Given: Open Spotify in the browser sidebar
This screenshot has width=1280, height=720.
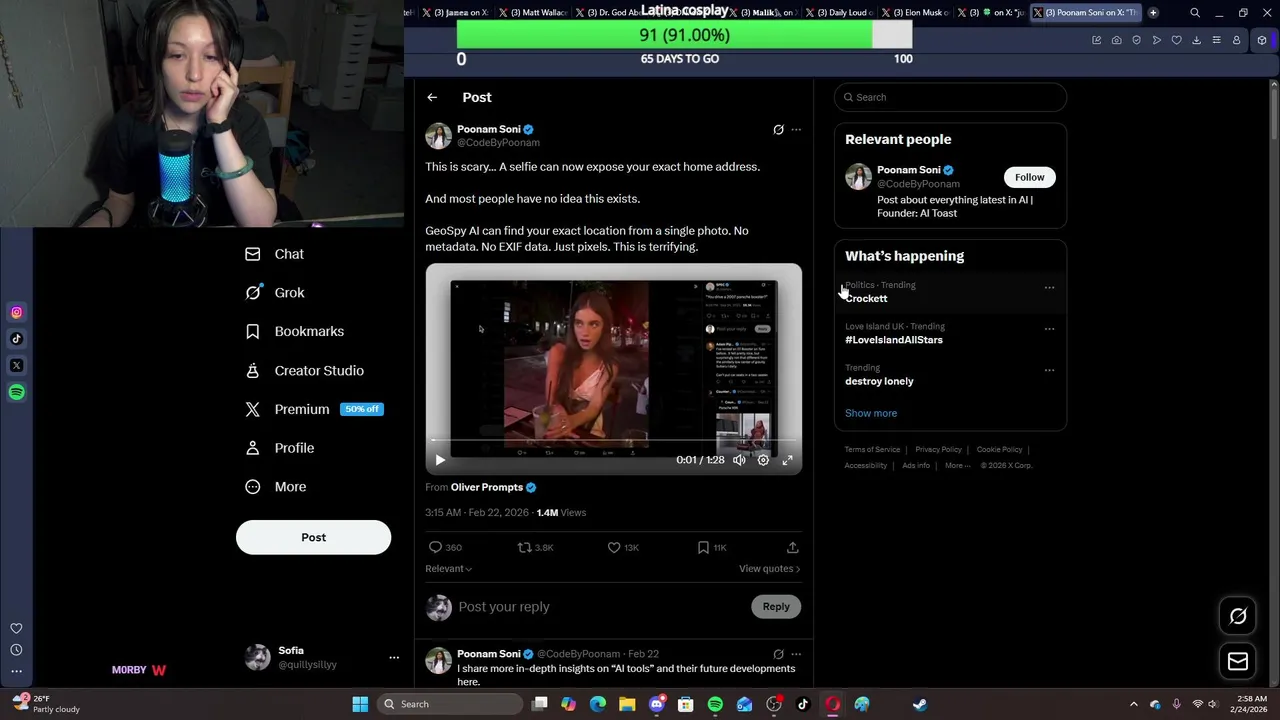Looking at the screenshot, I should [16, 392].
